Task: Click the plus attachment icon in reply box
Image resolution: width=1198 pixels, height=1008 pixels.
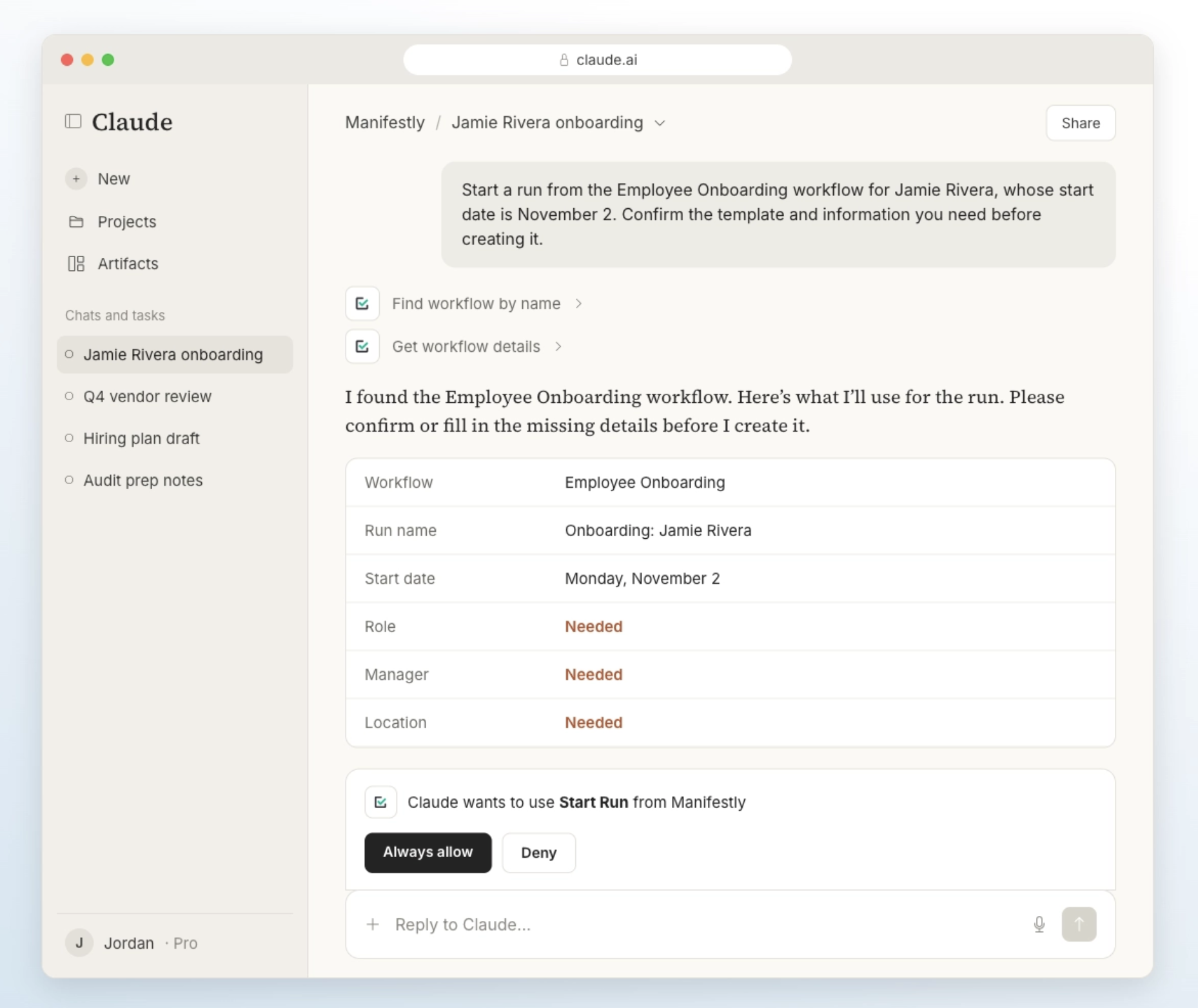Action: coord(373,924)
